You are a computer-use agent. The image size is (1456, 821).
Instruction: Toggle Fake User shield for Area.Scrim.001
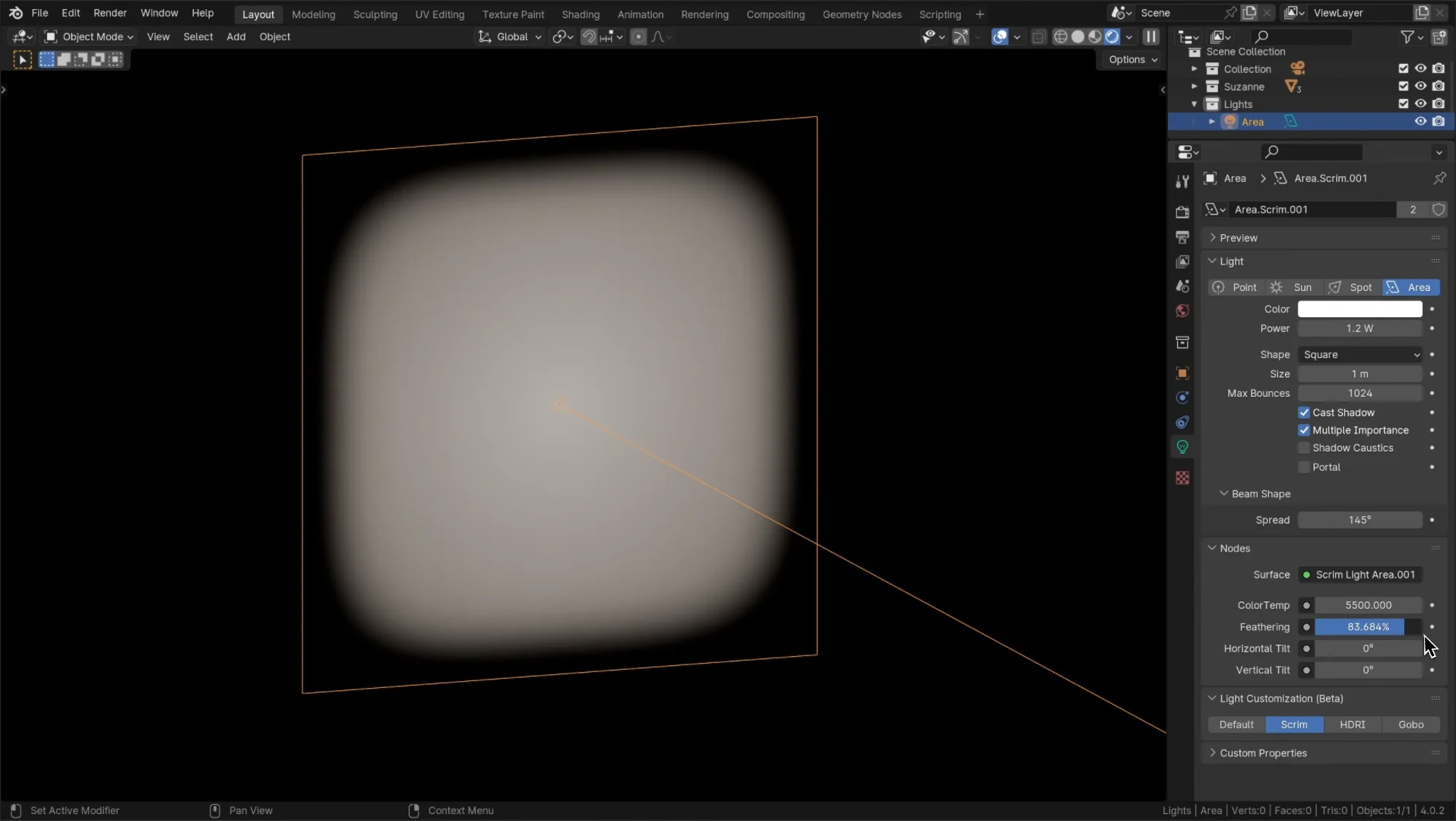[x=1439, y=209]
